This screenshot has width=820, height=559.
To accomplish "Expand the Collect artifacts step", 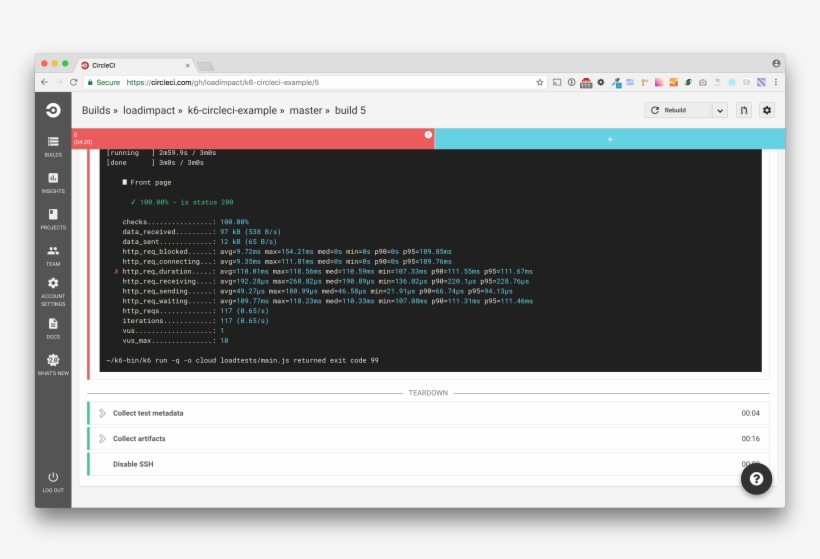I will coord(428,439).
